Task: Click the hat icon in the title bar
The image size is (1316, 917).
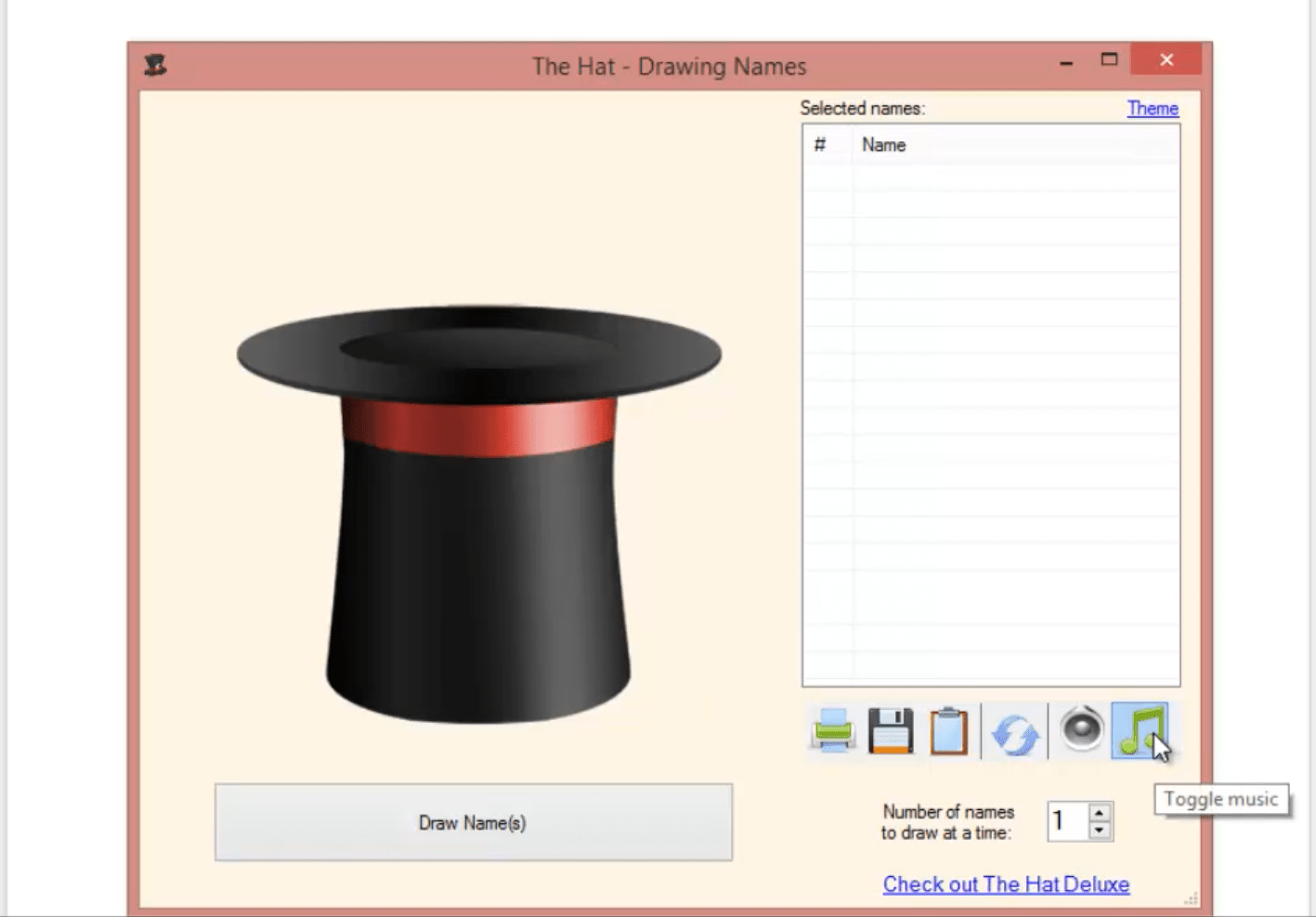Action: click(156, 65)
